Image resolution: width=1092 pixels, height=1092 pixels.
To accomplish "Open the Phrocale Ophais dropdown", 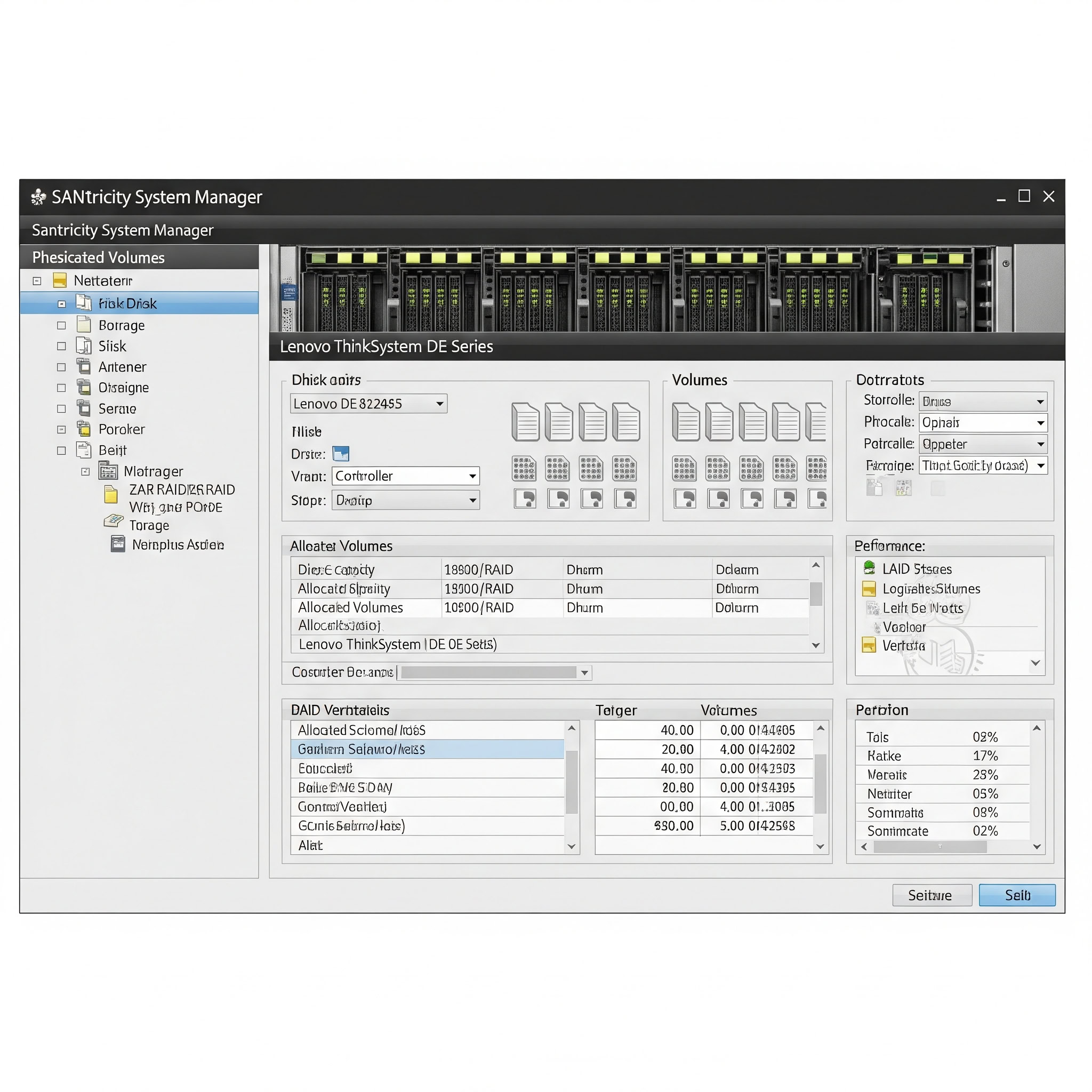I will coord(983,423).
